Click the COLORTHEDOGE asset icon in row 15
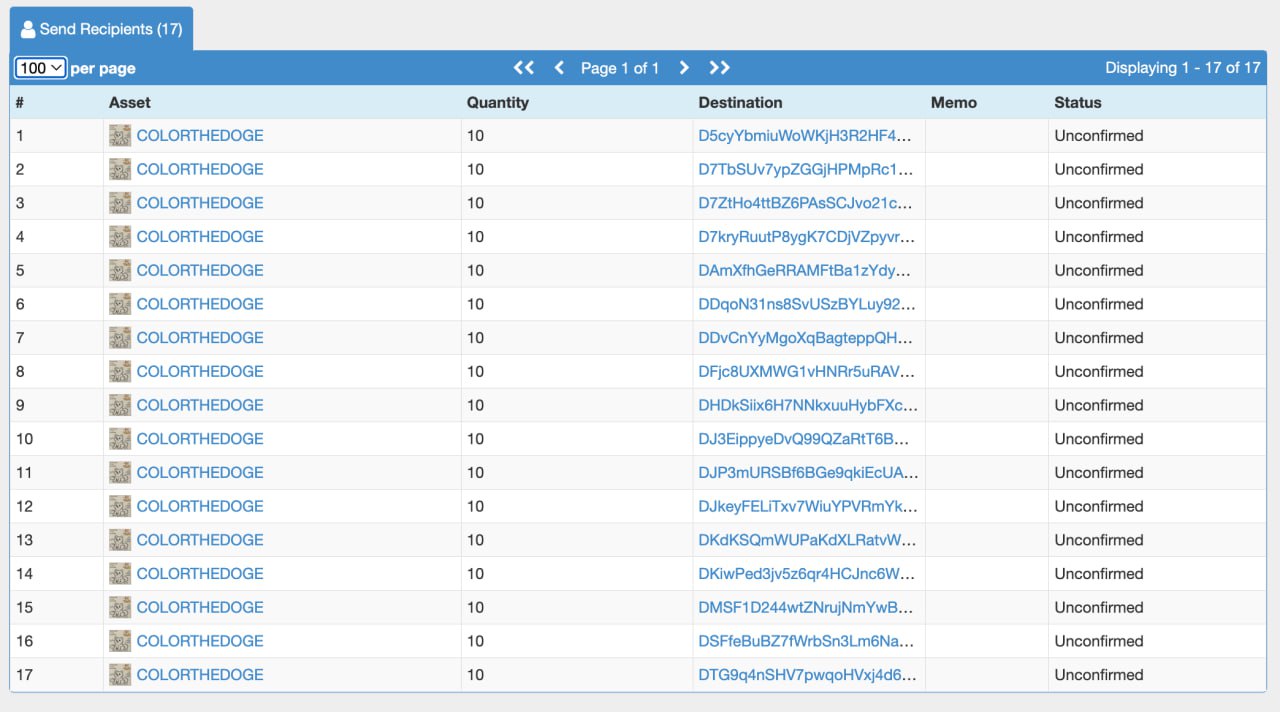 click(120, 607)
